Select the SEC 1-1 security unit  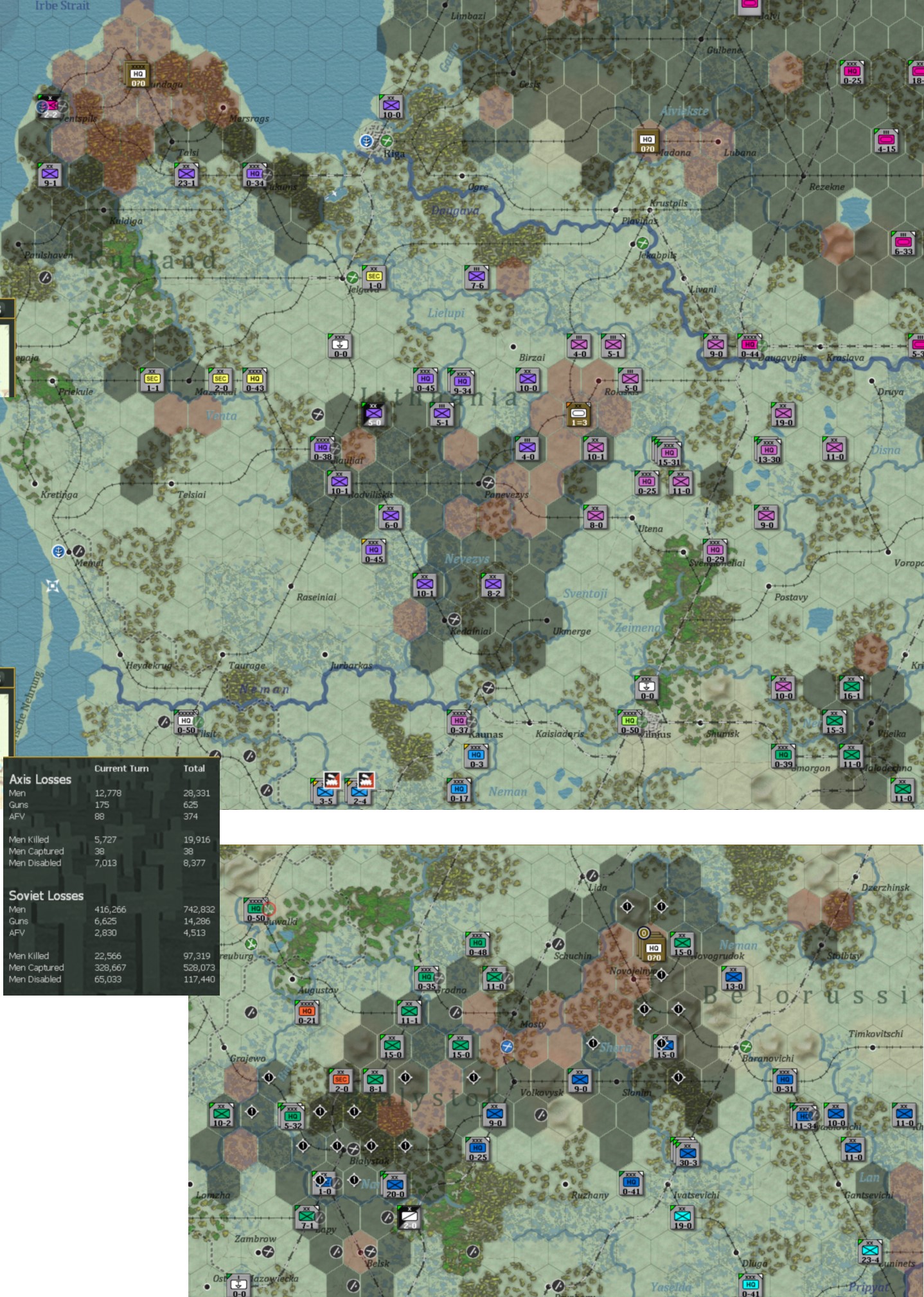tap(152, 380)
